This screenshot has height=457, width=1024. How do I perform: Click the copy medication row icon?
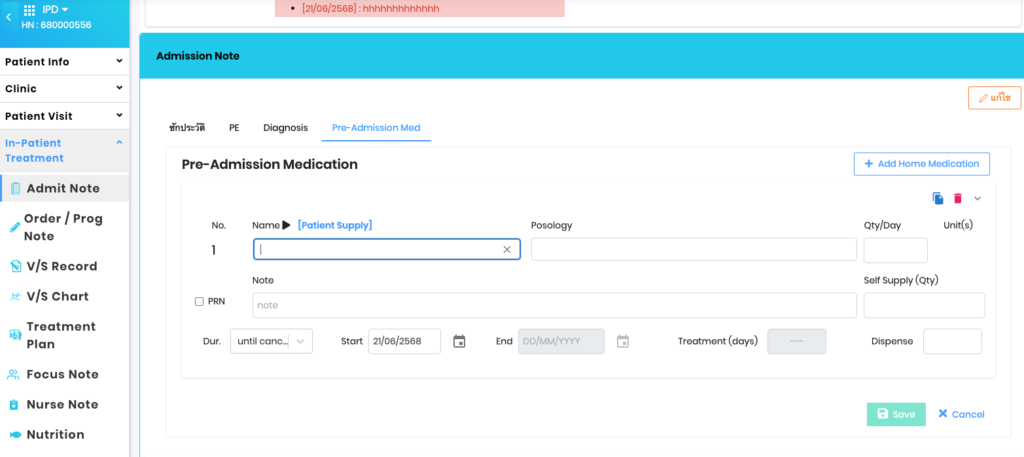coord(938,199)
